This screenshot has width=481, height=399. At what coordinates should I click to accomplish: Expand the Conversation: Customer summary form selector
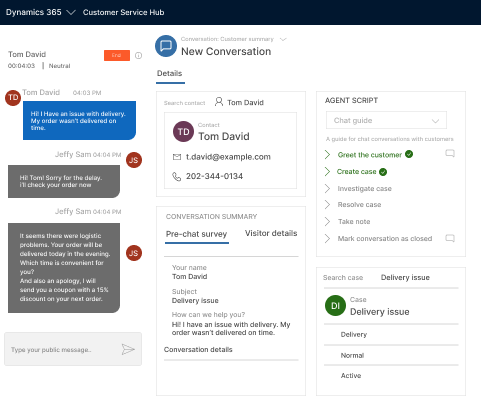coord(283,39)
